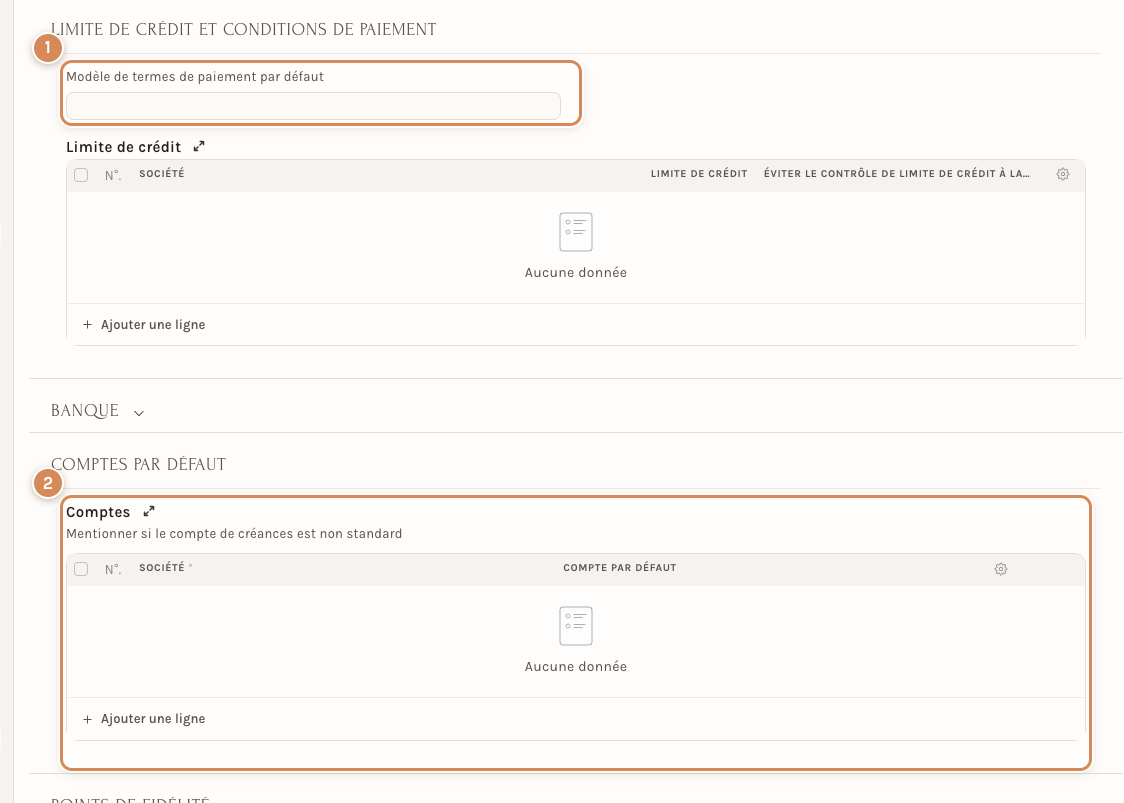1124x803 pixels.
Task: Click the Comptes par défaut section heading
Action: [x=138, y=465]
